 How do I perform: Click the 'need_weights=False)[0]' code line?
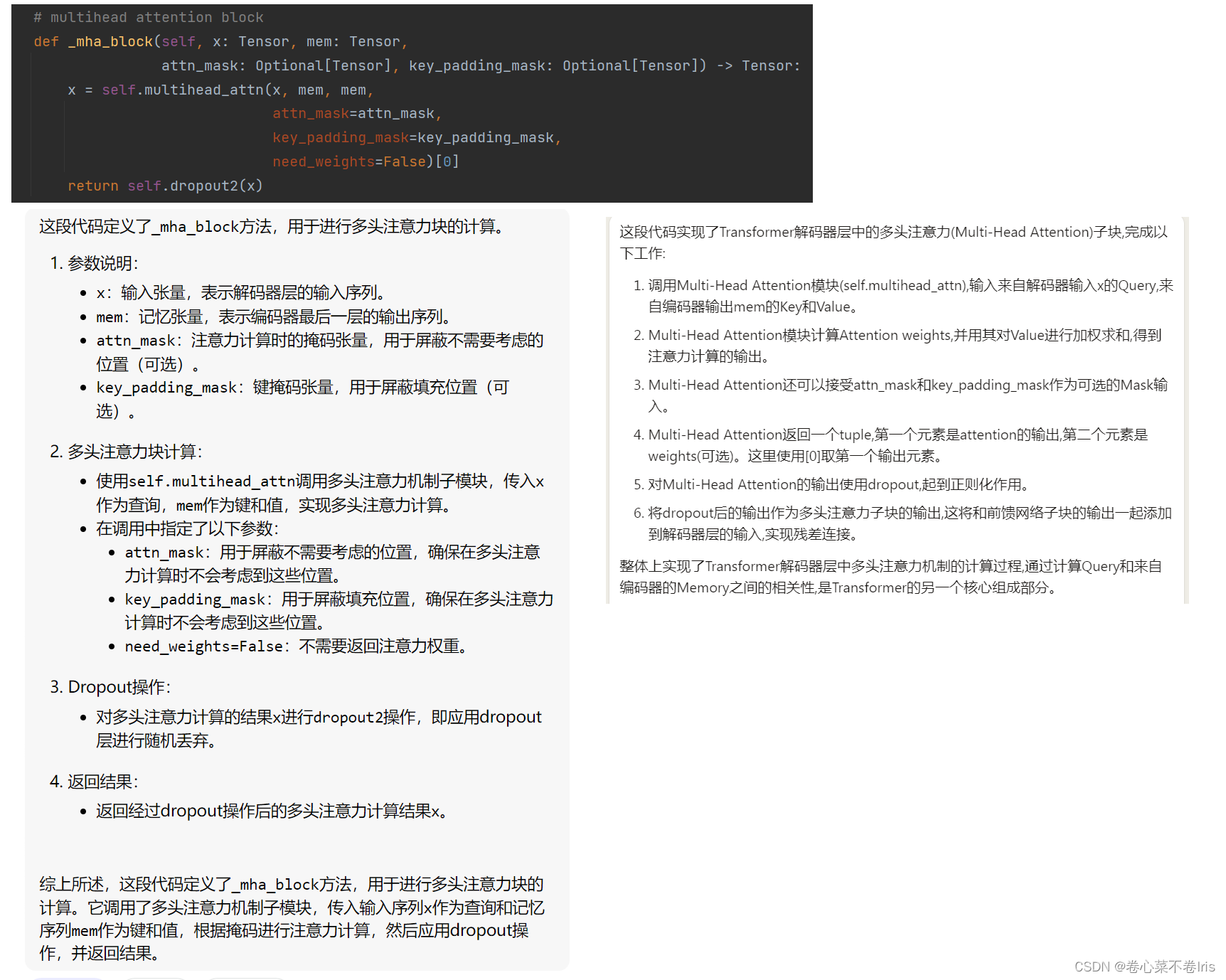pos(366,161)
